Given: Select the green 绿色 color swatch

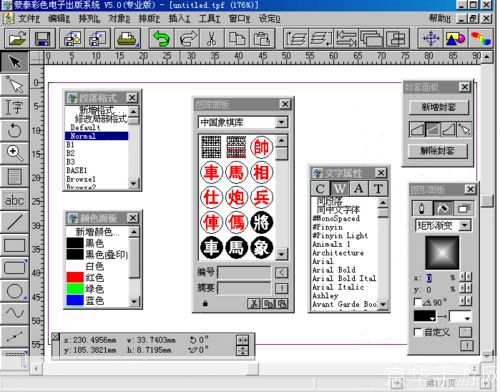Looking at the screenshot, I should [75, 289].
